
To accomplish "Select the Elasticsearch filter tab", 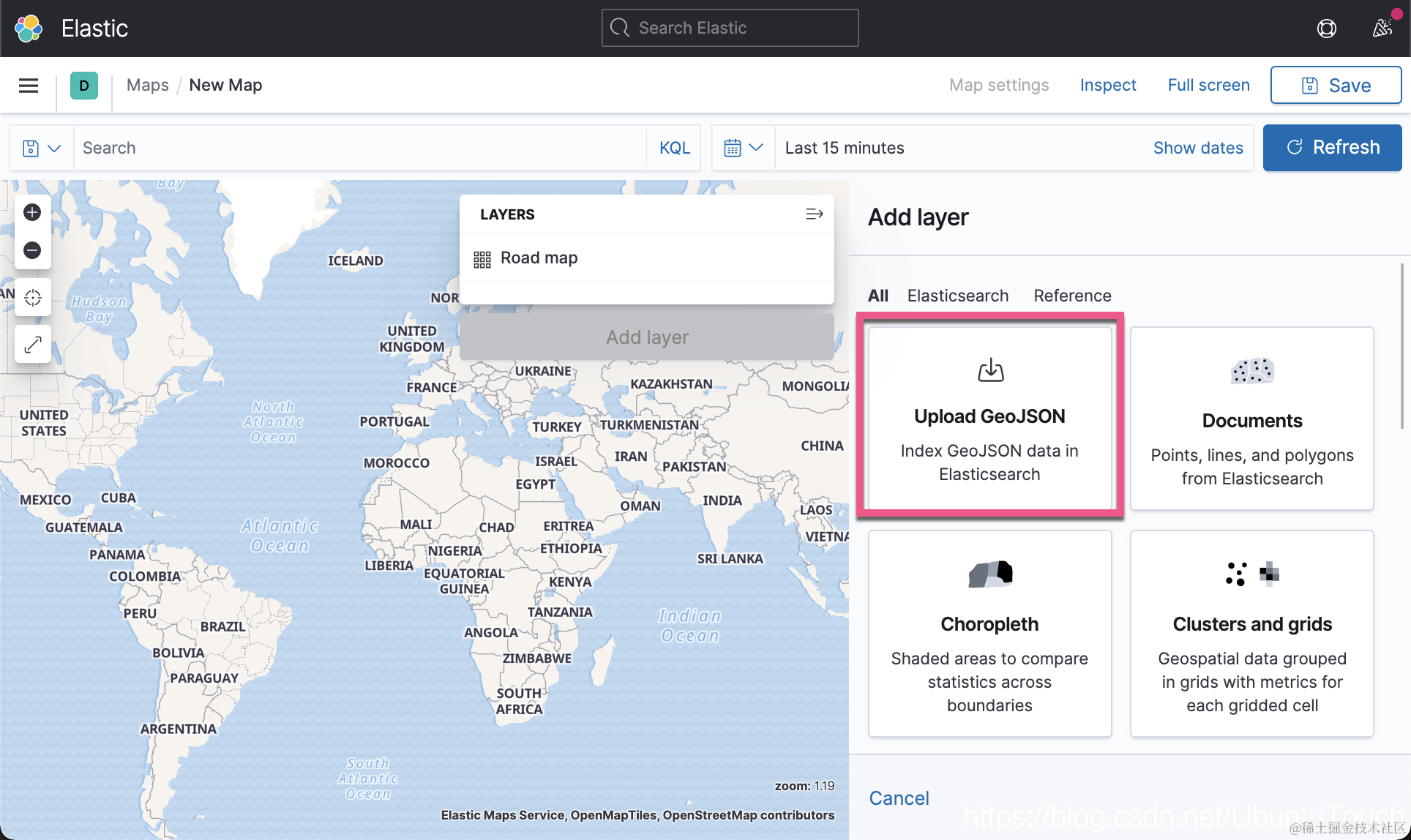I will 957,296.
